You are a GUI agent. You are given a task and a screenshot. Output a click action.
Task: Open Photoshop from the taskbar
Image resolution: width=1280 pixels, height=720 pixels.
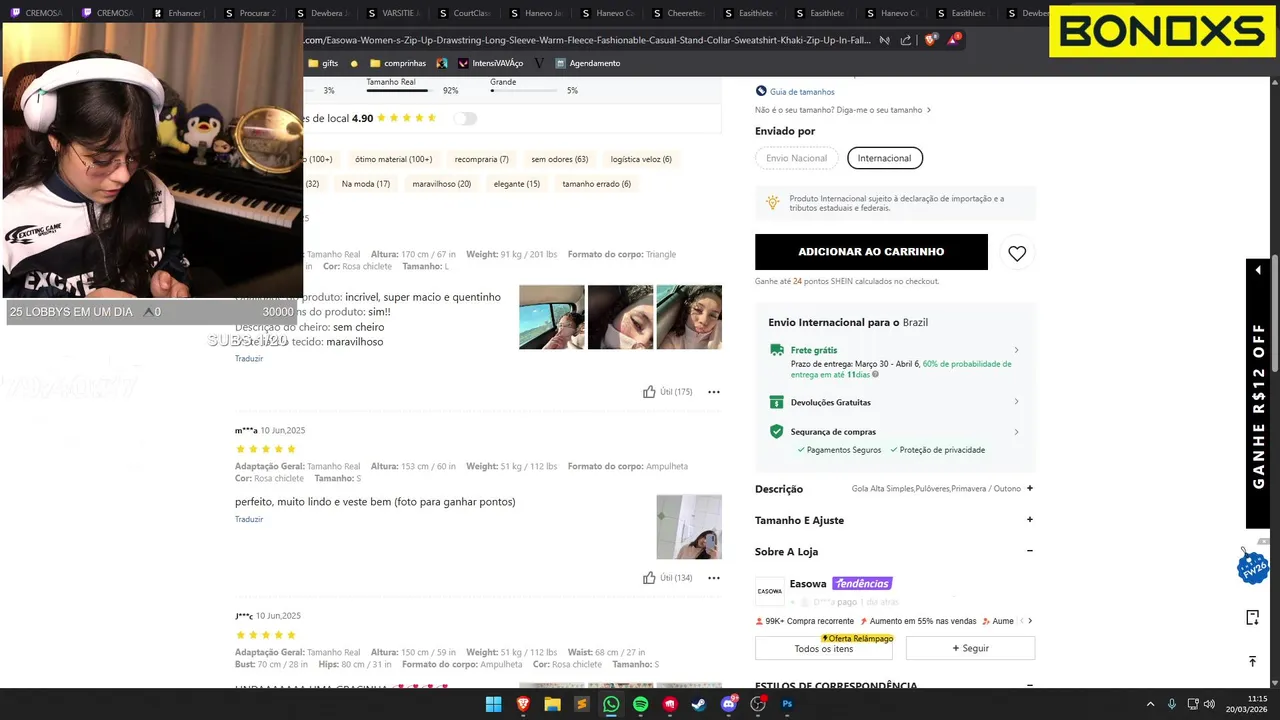point(787,704)
